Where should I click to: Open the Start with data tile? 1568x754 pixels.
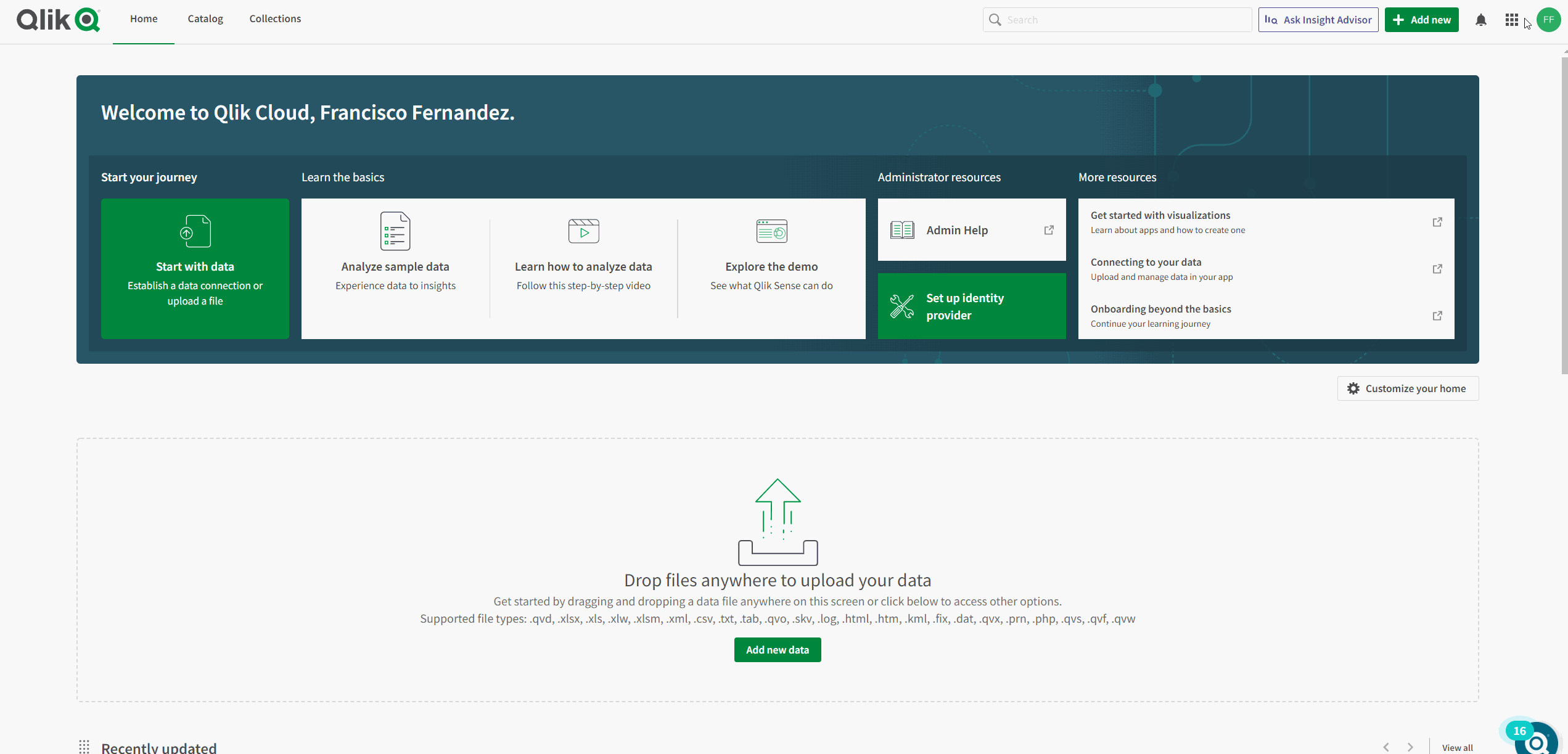point(195,268)
